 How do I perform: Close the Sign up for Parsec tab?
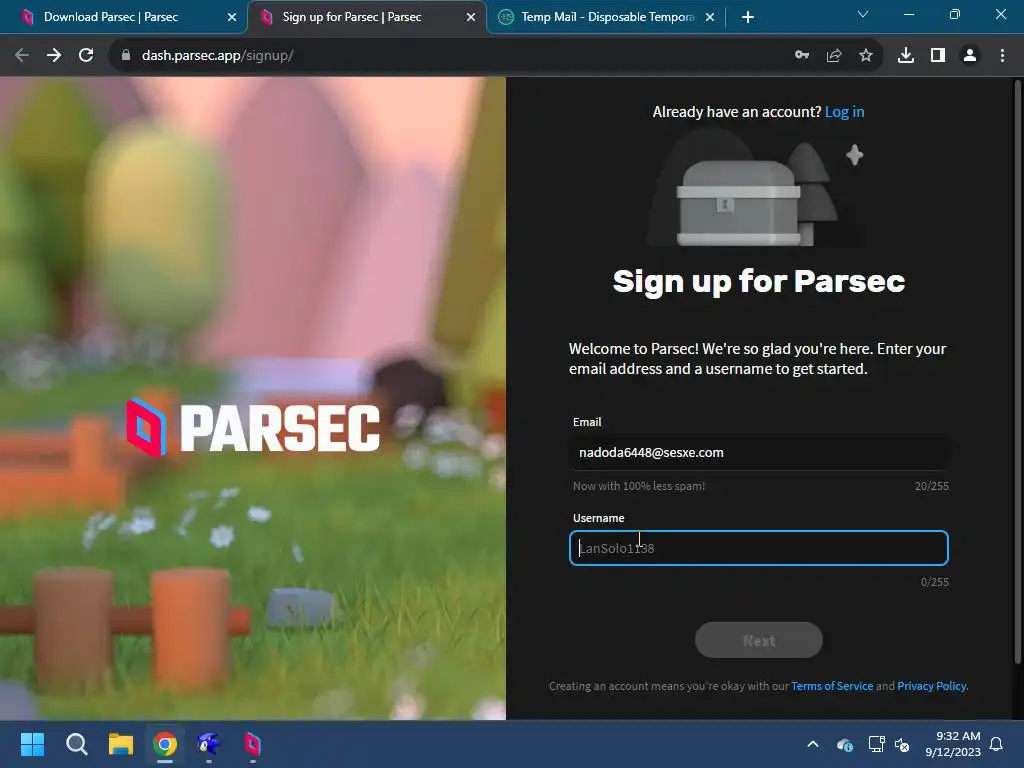pos(471,17)
